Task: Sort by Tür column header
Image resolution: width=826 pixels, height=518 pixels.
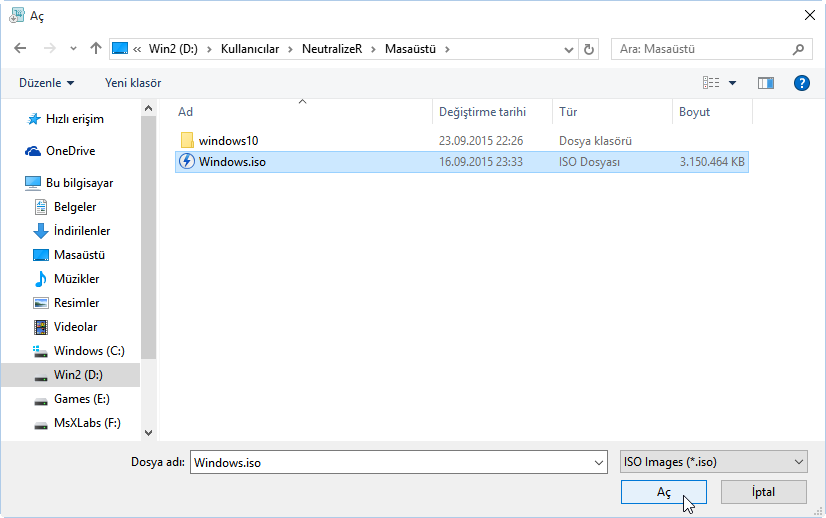Action: (x=612, y=112)
